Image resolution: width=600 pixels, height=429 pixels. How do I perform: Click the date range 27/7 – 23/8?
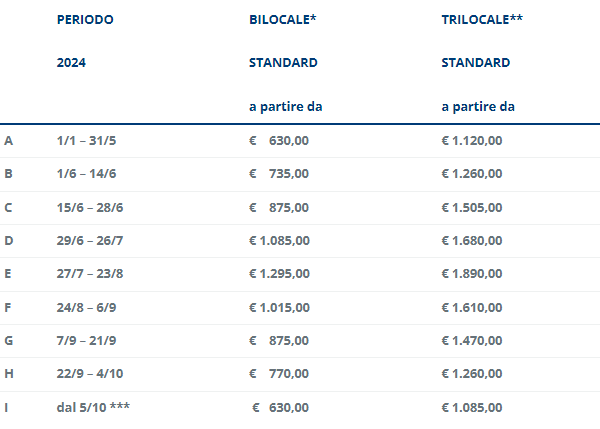(x=90, y=274)
